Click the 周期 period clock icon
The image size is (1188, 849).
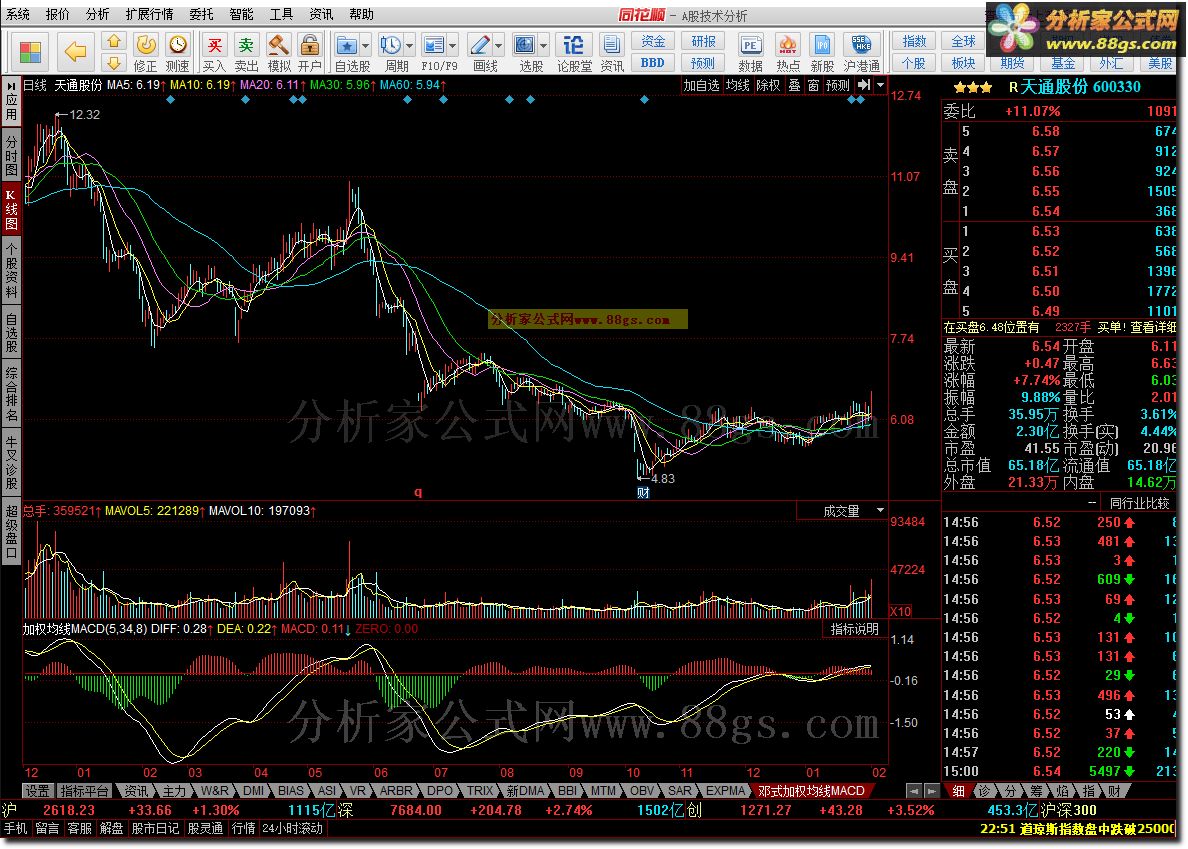click(x=391, y=45)
